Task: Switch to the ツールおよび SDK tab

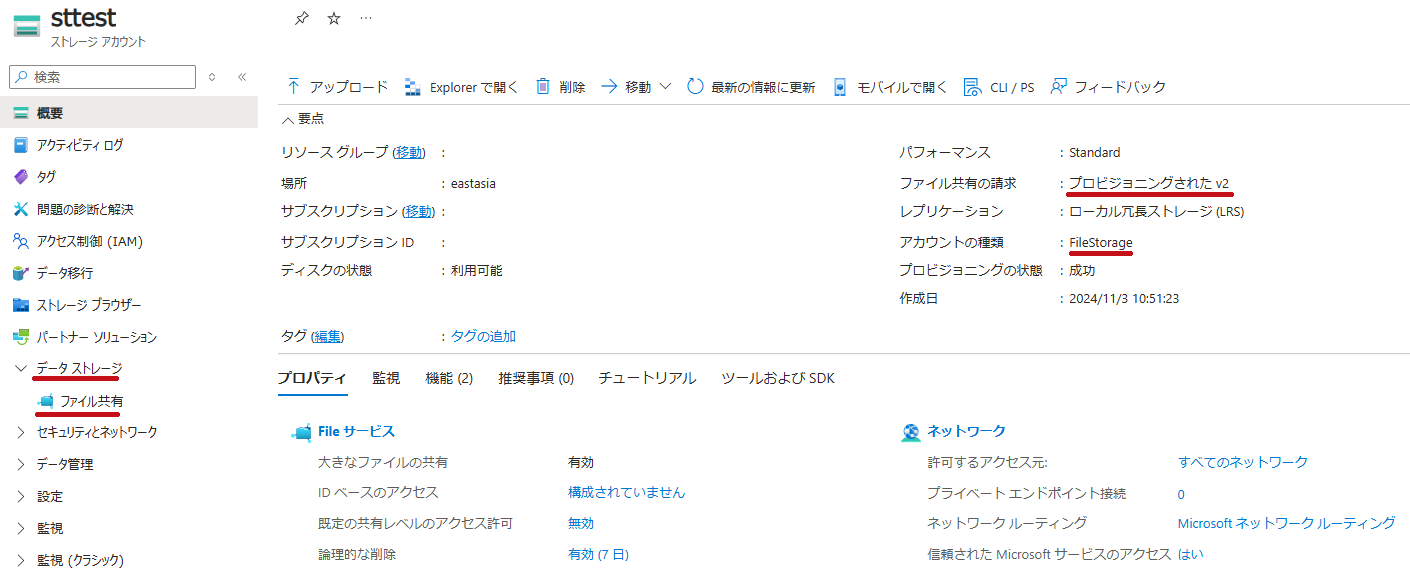Action: tap(778, 378)
